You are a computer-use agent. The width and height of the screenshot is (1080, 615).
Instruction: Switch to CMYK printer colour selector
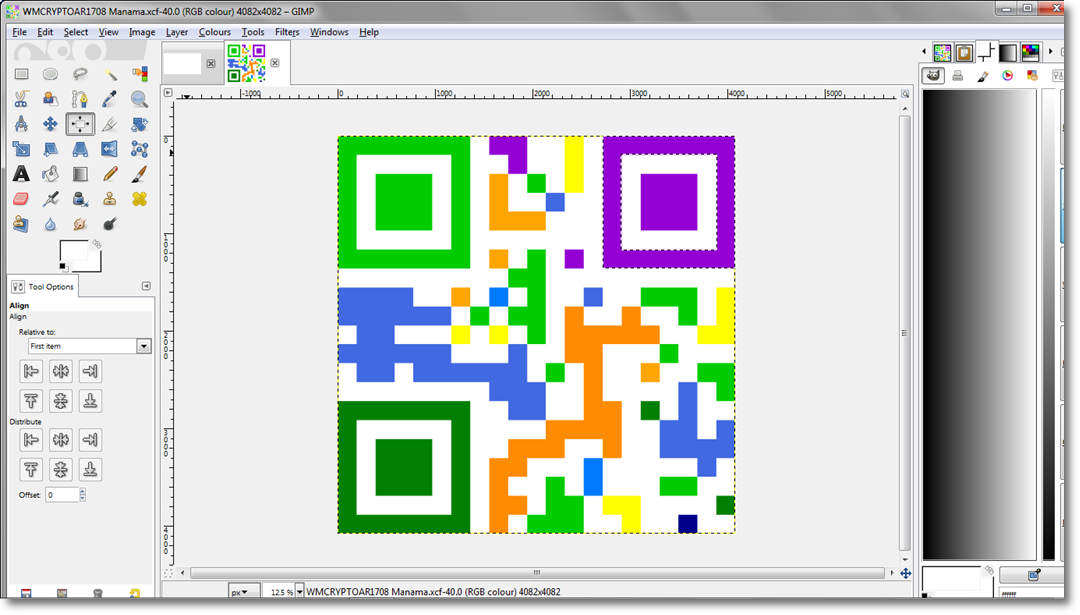pos(958,76)
